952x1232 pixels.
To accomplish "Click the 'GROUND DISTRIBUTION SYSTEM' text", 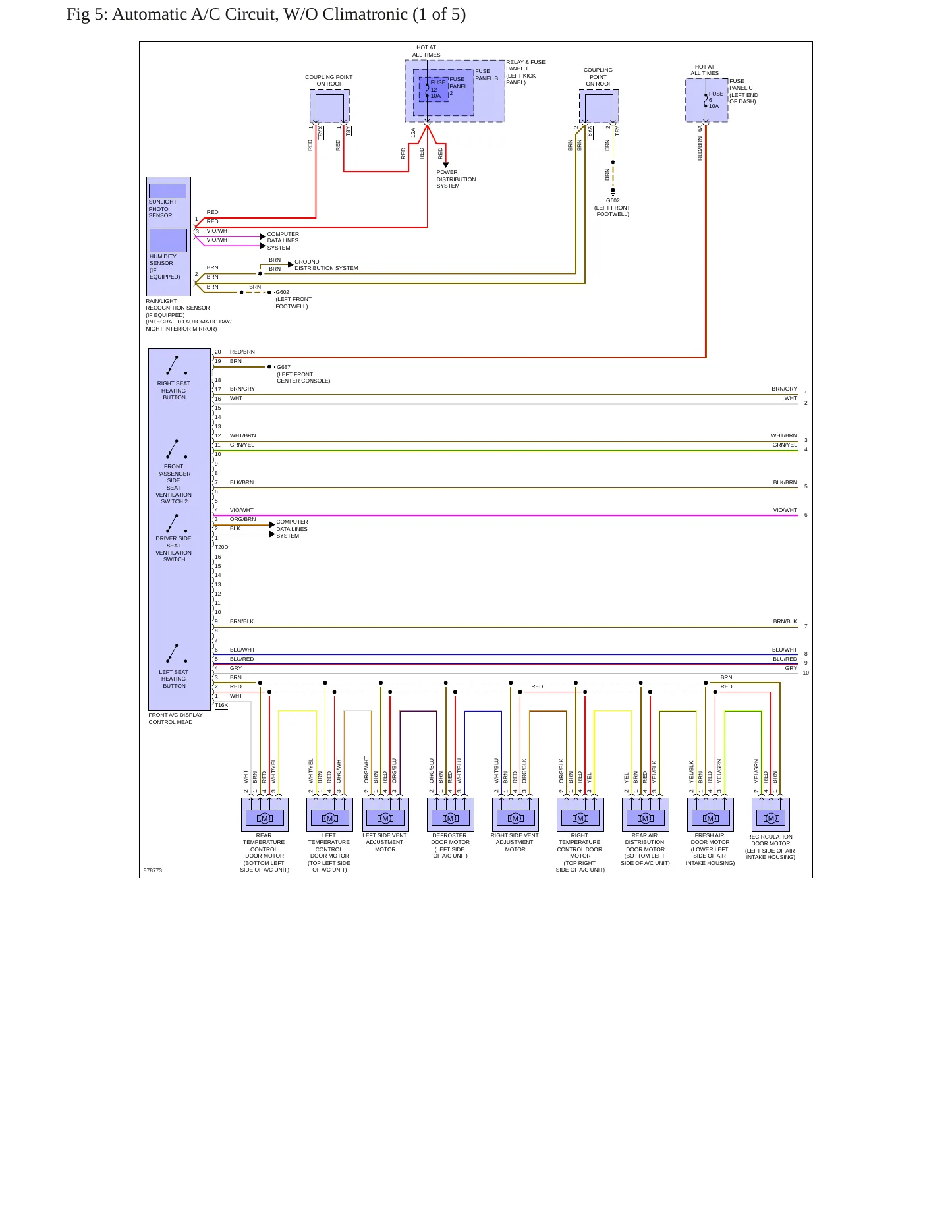I will tap(326, 265).
